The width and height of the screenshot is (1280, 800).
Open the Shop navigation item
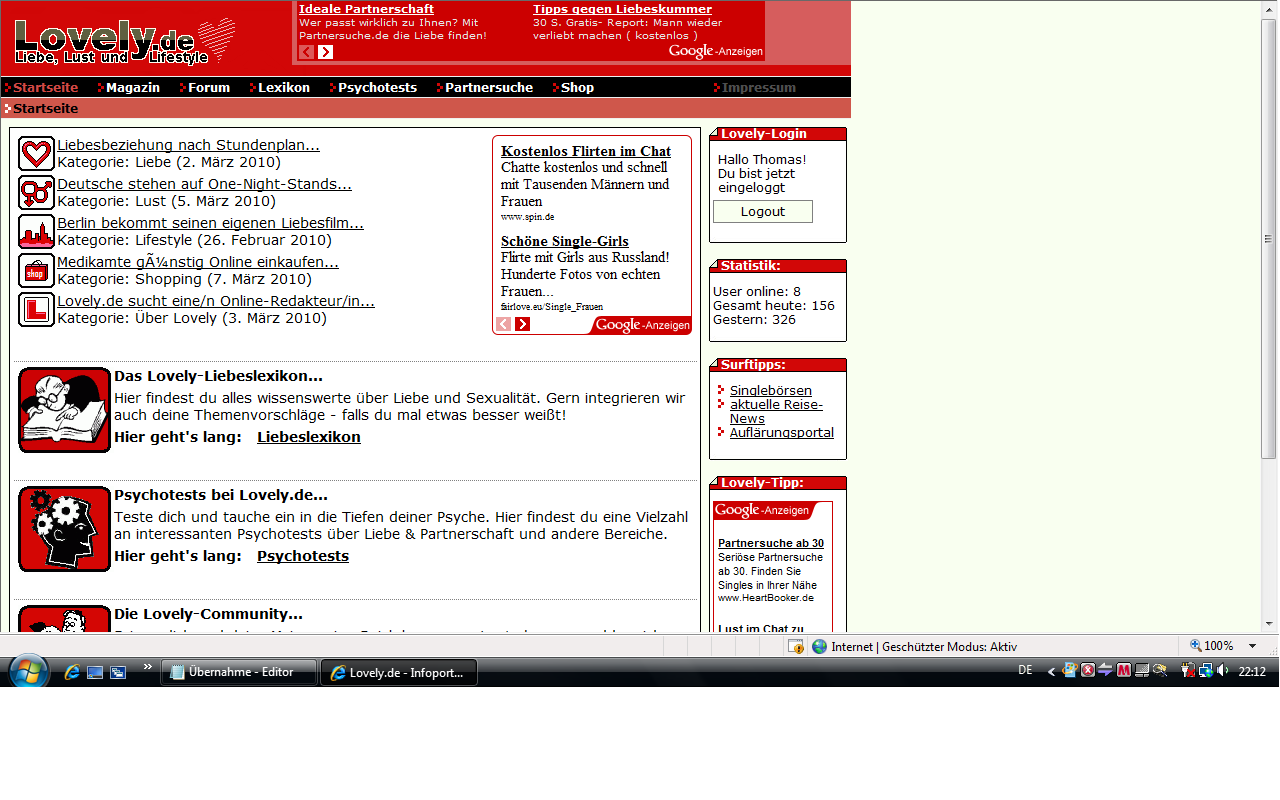[577, 87]
